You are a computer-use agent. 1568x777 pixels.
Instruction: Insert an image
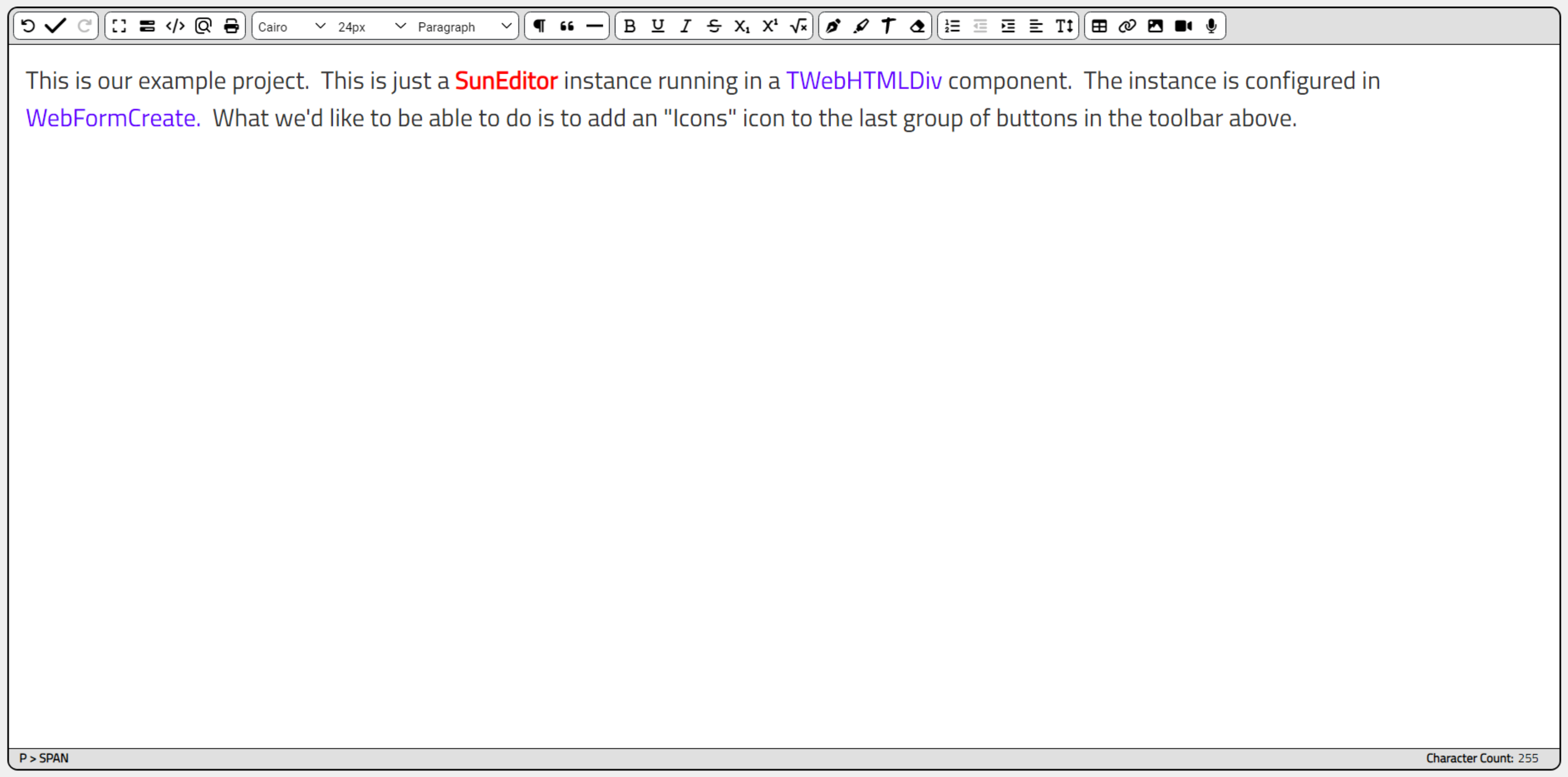(x=1155, y=26)
